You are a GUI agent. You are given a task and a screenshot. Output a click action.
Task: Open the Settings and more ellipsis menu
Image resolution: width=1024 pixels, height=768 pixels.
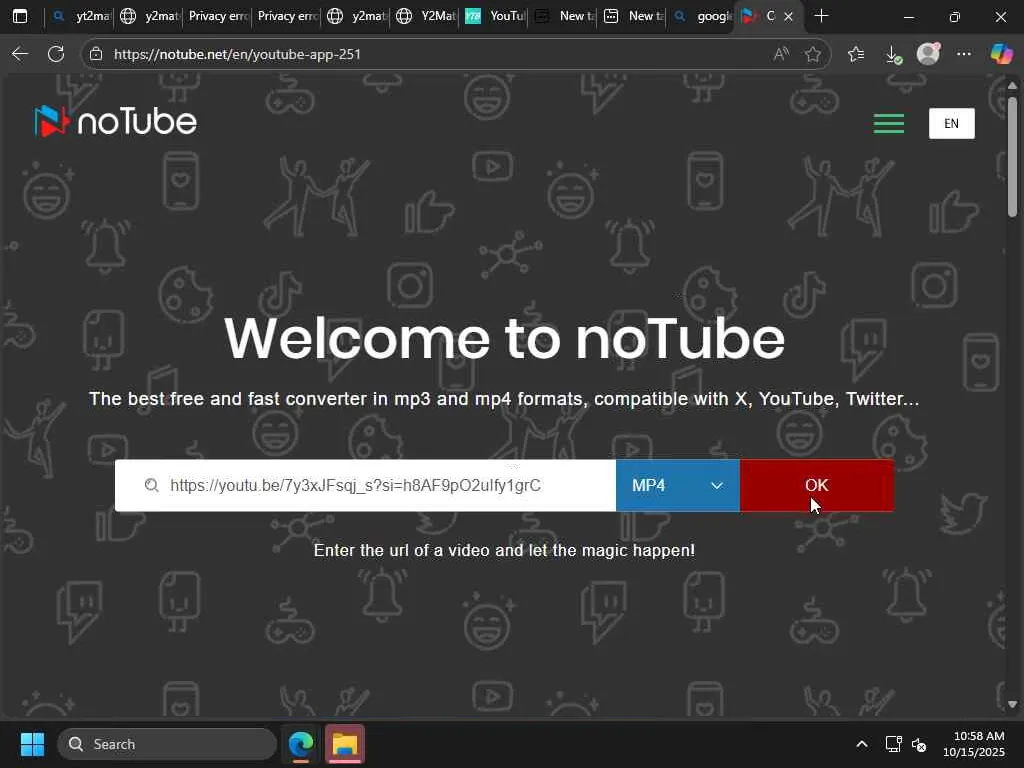(x=964, y=54)
